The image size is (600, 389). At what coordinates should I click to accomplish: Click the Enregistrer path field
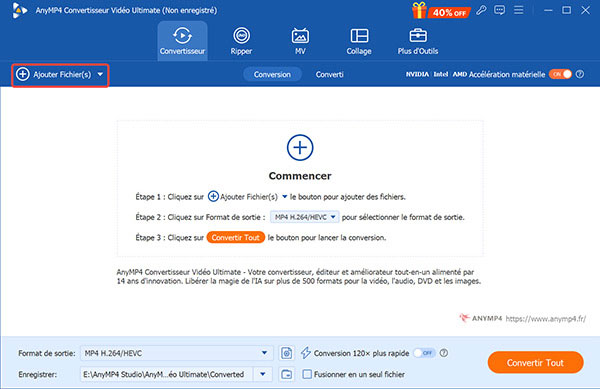pyautogui.click(x=166, y=374)
